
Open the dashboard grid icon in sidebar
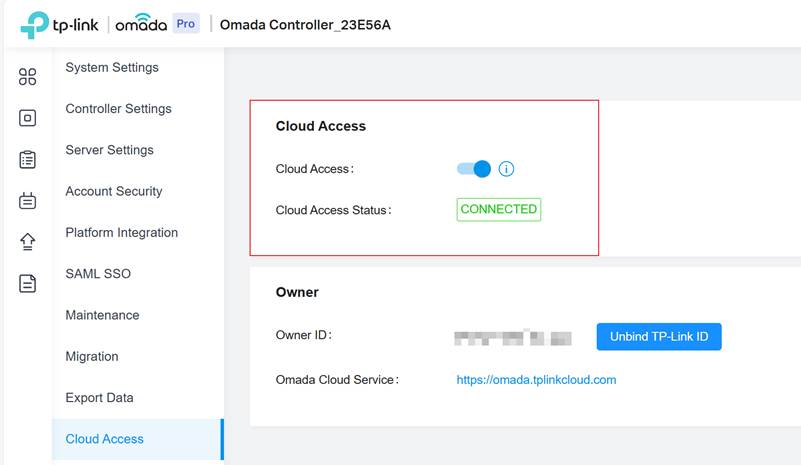click(x=28, y=77)
